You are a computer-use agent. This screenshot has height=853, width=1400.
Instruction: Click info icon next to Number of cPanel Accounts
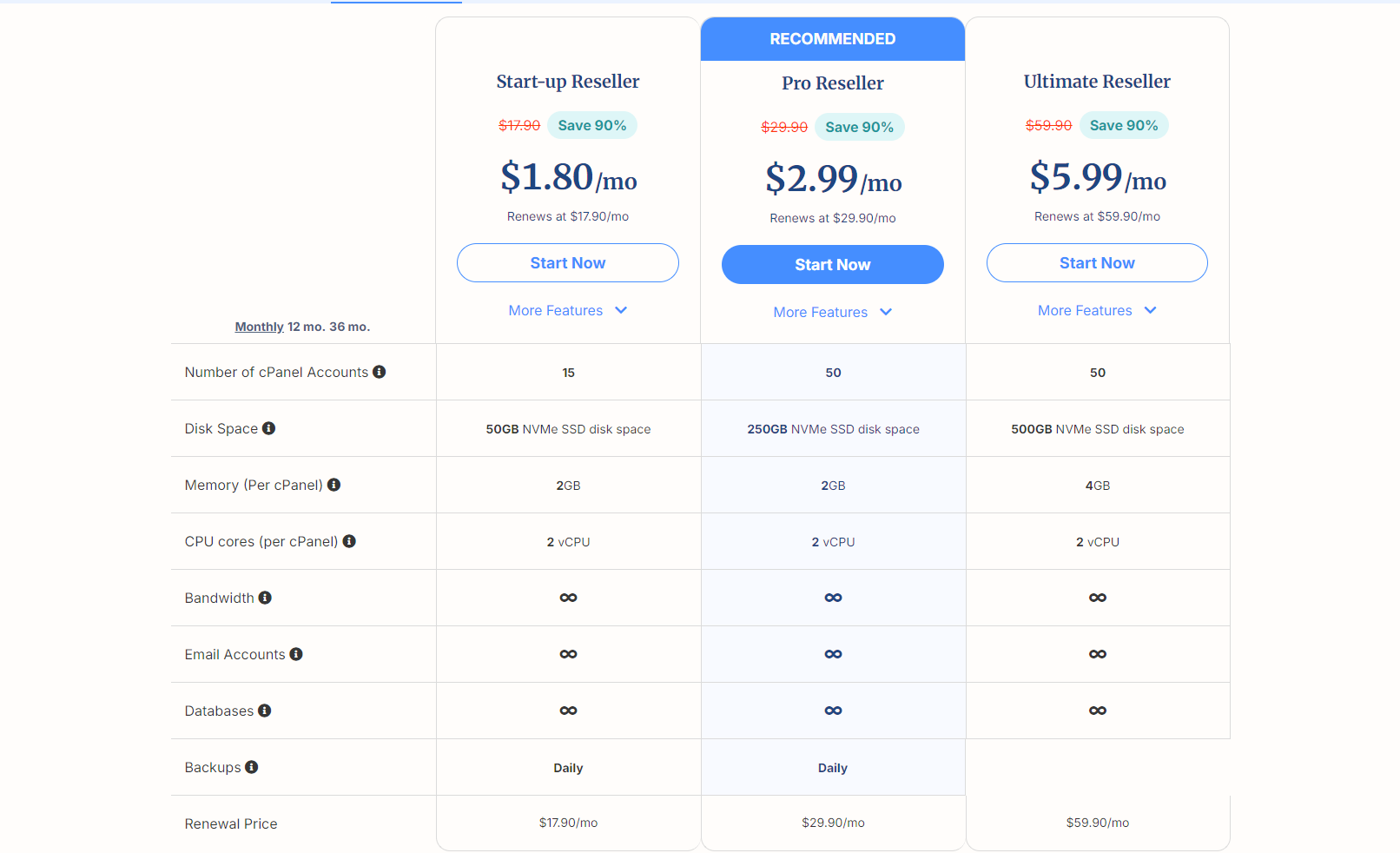pos(380,372)
